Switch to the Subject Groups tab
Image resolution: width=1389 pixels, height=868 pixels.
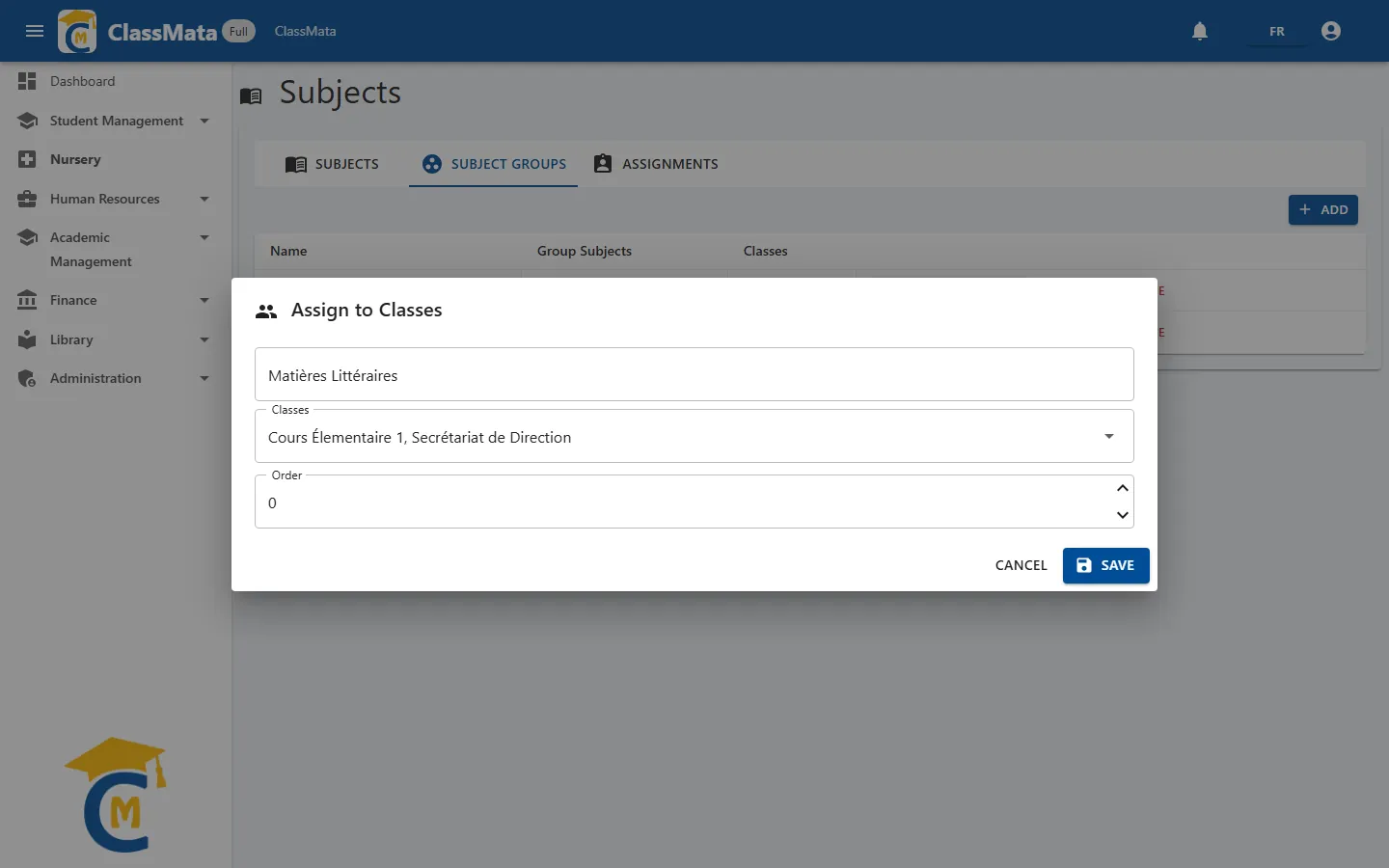[494, 164]
